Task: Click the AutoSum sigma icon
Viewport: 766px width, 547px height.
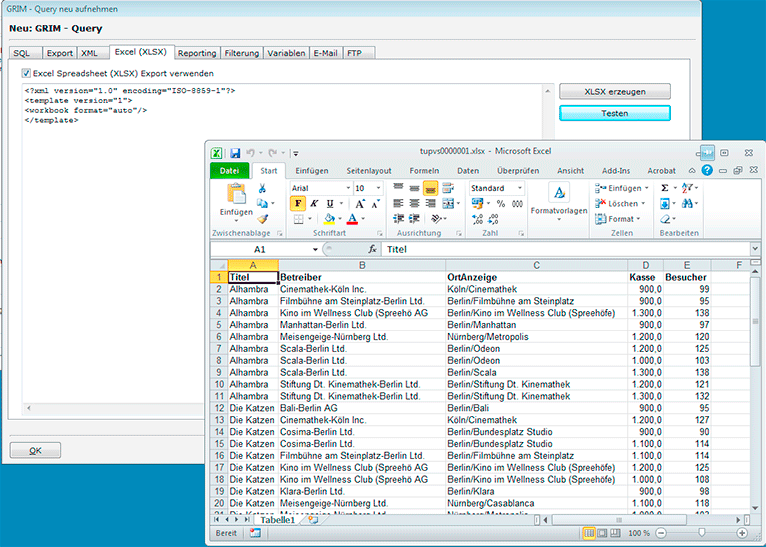Action: (665, 188)
